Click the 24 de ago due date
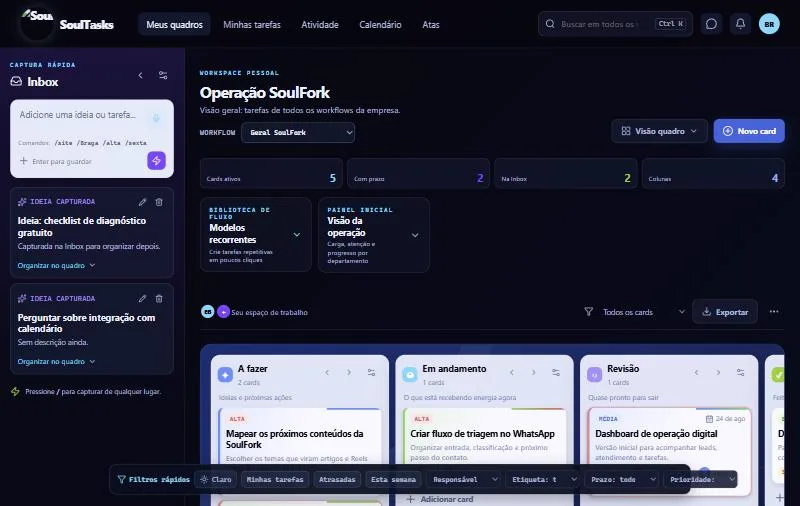 (725, 419)
